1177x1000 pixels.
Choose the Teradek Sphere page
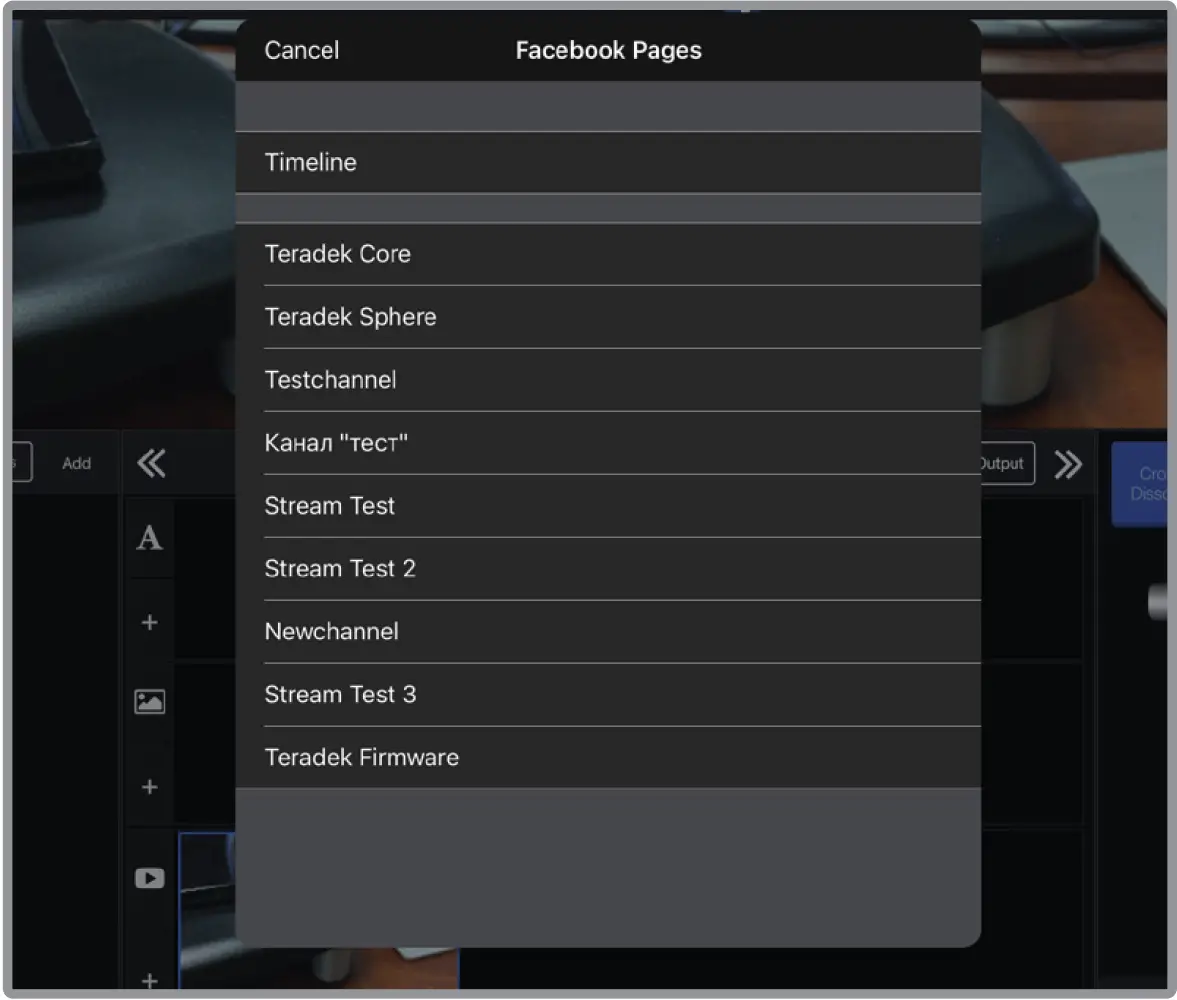[608, 317]
